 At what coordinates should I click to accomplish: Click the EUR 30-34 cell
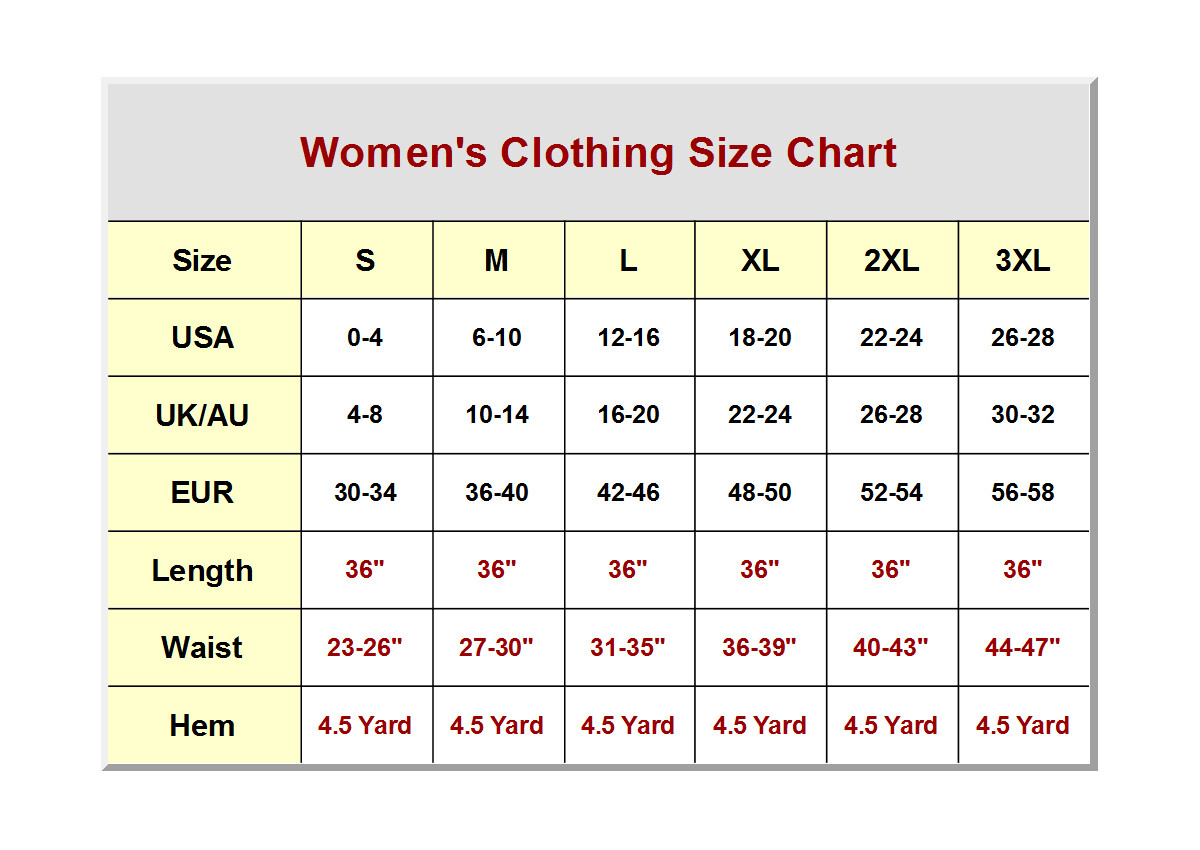pyautogui.click(x=365, y=493)
